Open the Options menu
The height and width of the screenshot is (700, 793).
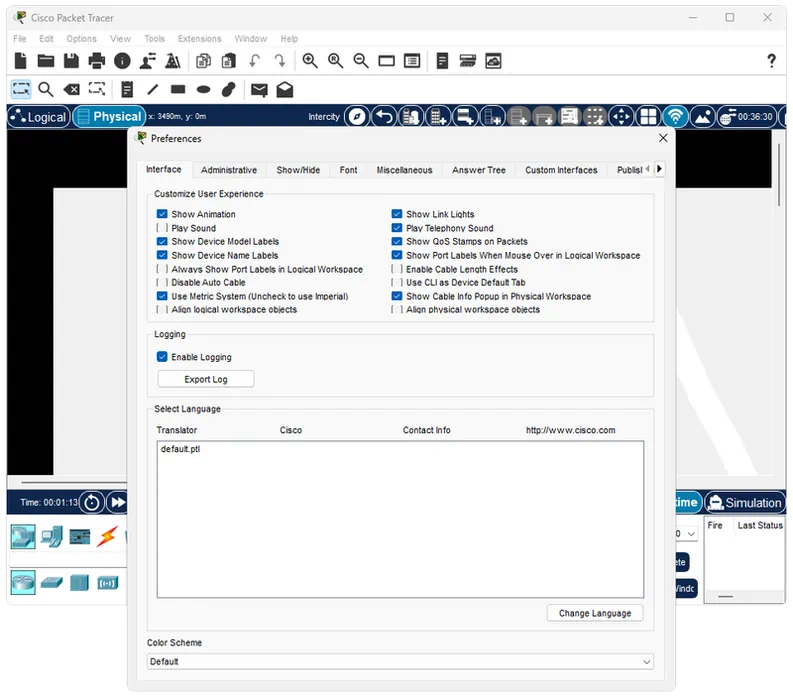tap(81, 38)
